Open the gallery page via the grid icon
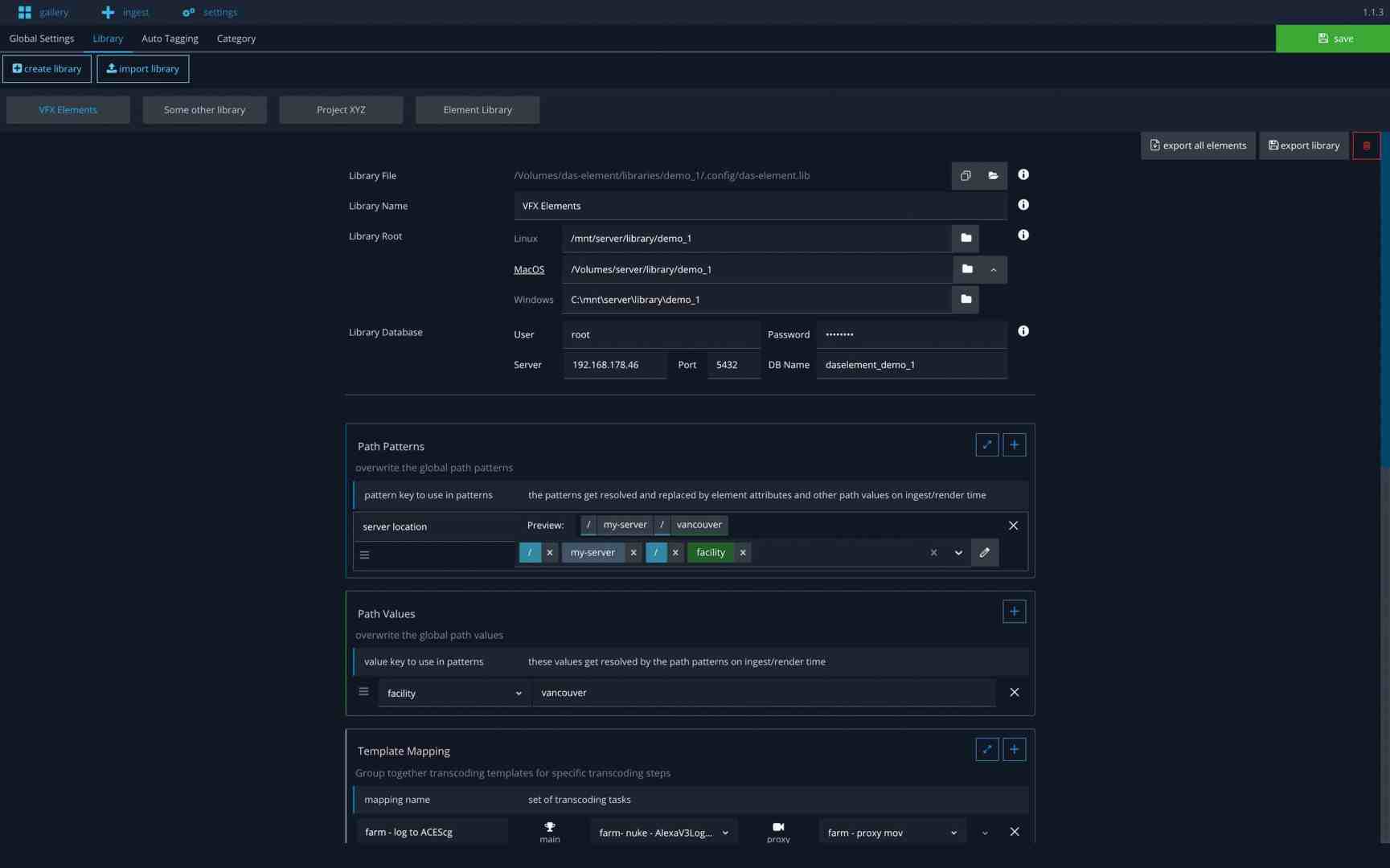The image size is (1390, 868). 24,11
